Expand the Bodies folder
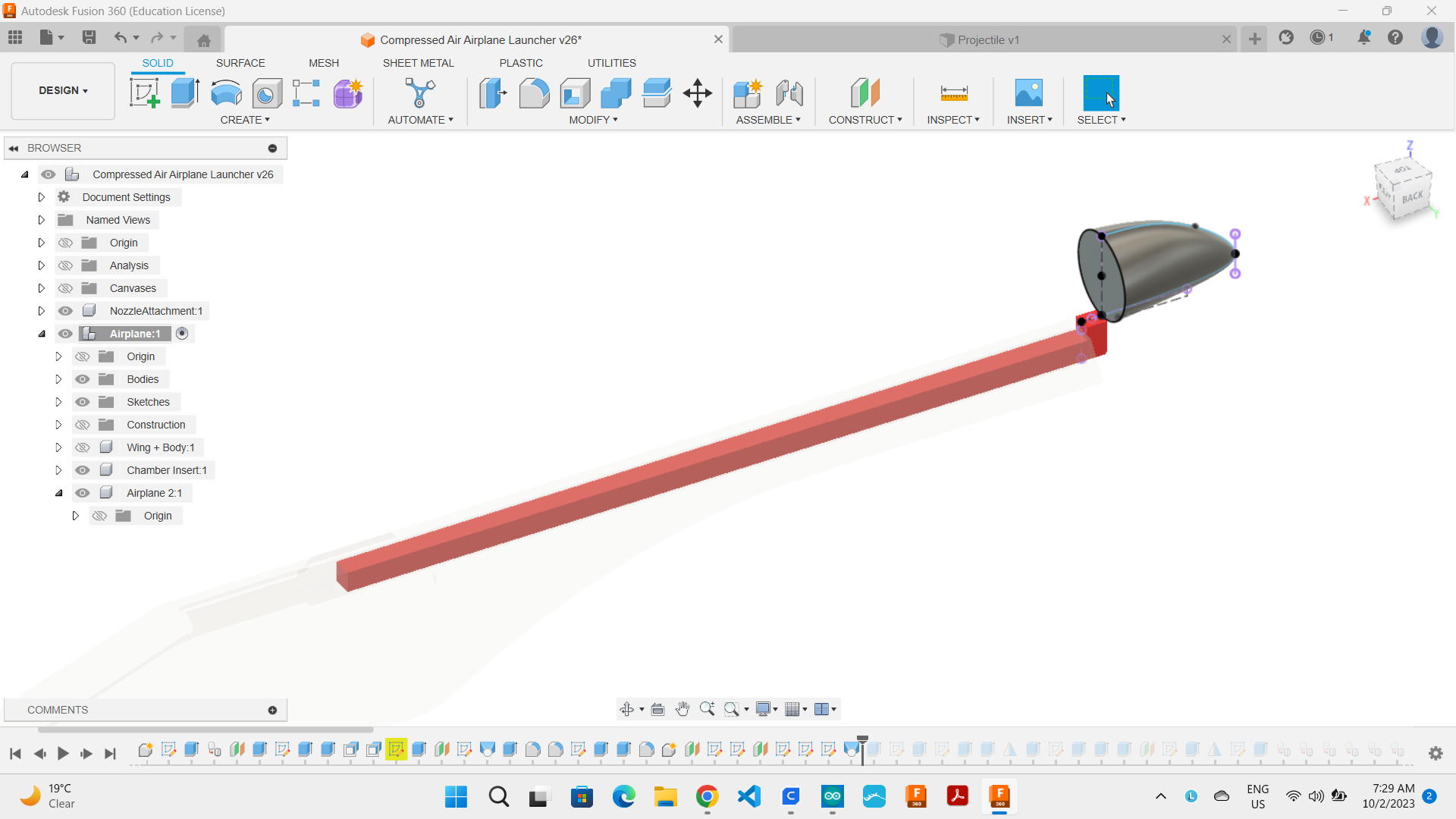The height and width of the screenshot is (819, 1456). pos(58,379)
